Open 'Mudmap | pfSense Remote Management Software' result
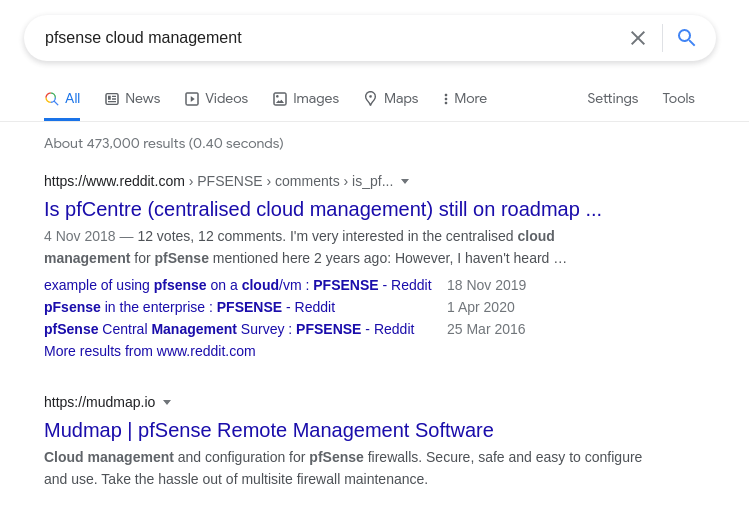The width and height of the screenshot is (749, 507). (268, 430)
